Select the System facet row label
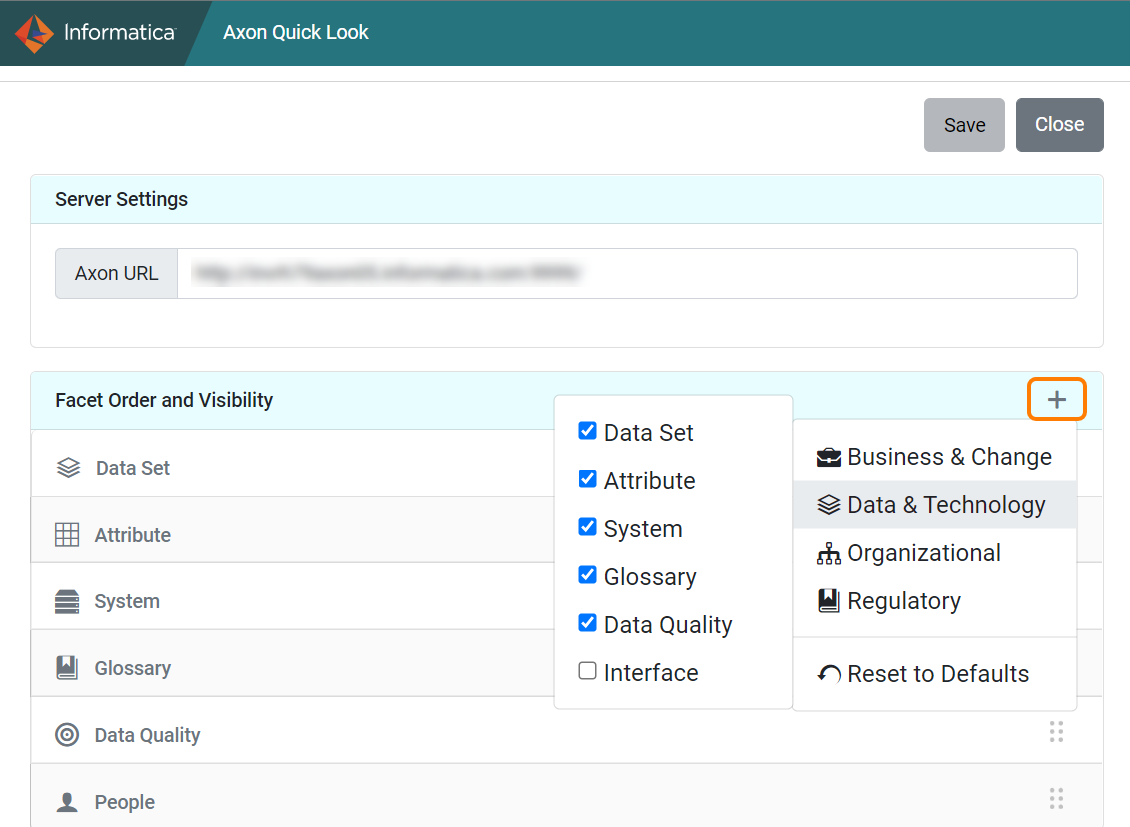 pos(127,602)
